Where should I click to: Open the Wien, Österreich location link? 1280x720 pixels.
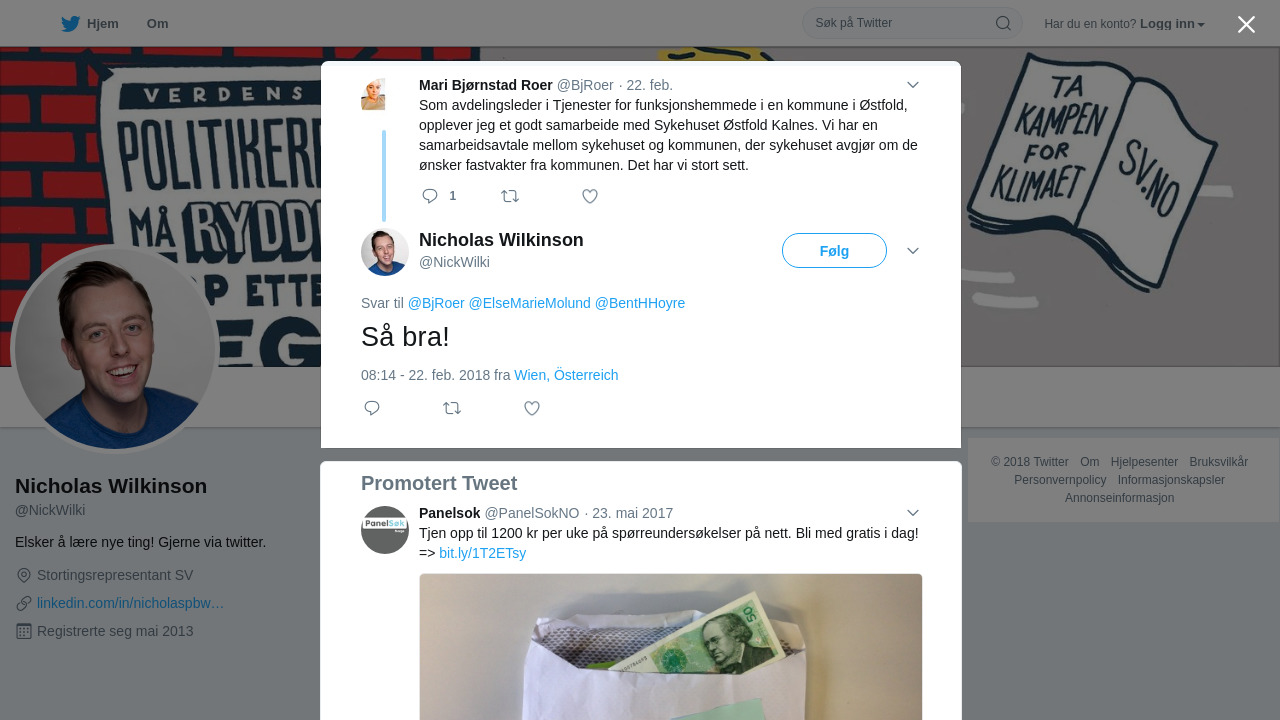(566, 375)
